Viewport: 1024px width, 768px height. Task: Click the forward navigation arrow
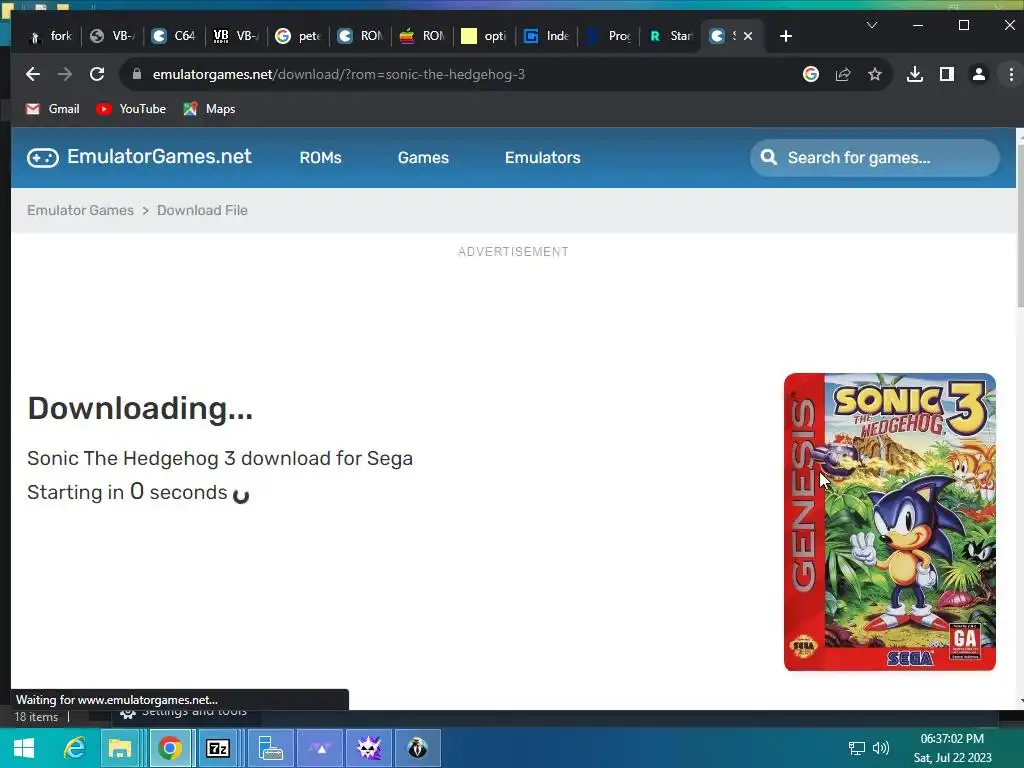pos(65,74)
